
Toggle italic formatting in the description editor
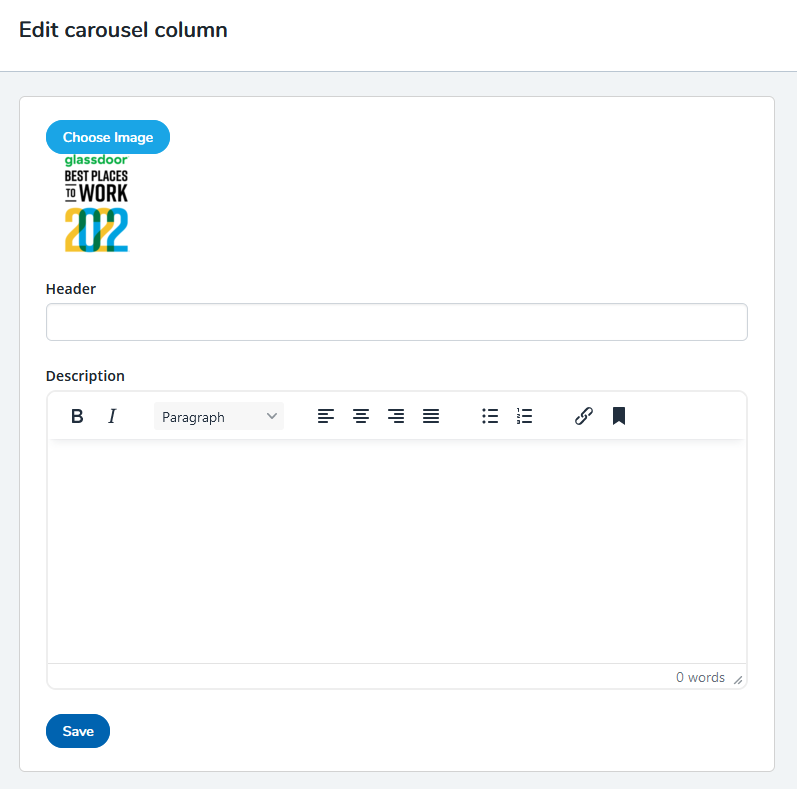[112, 416]
